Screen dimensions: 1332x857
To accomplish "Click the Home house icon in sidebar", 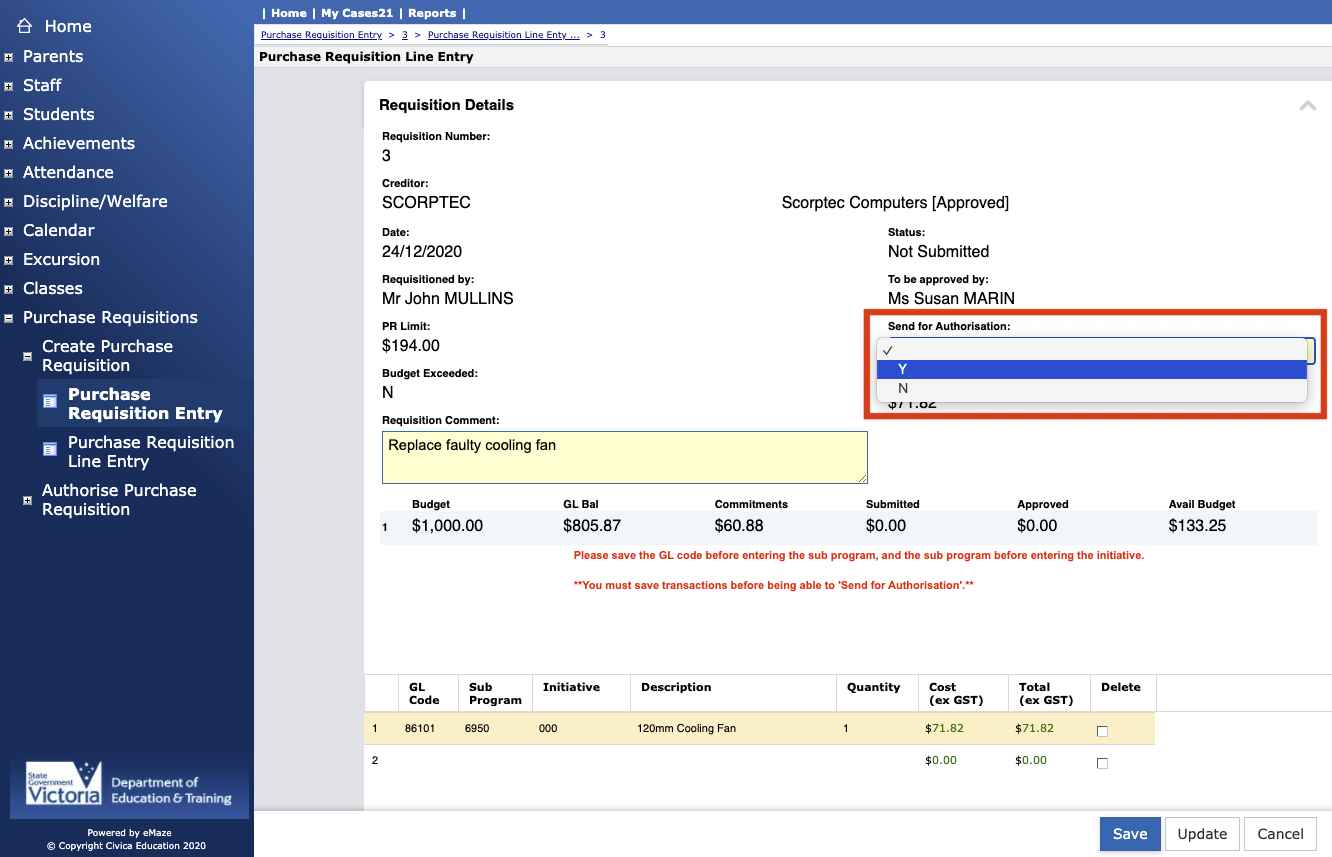I will pyautogui.click(x=25, y=26).
